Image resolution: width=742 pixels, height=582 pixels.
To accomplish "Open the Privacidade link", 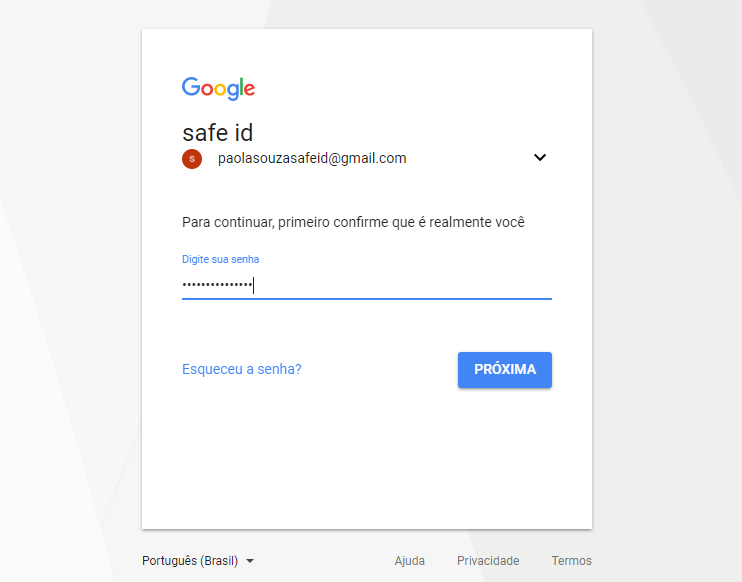I will pyautogui.click(x=488, y=561).
